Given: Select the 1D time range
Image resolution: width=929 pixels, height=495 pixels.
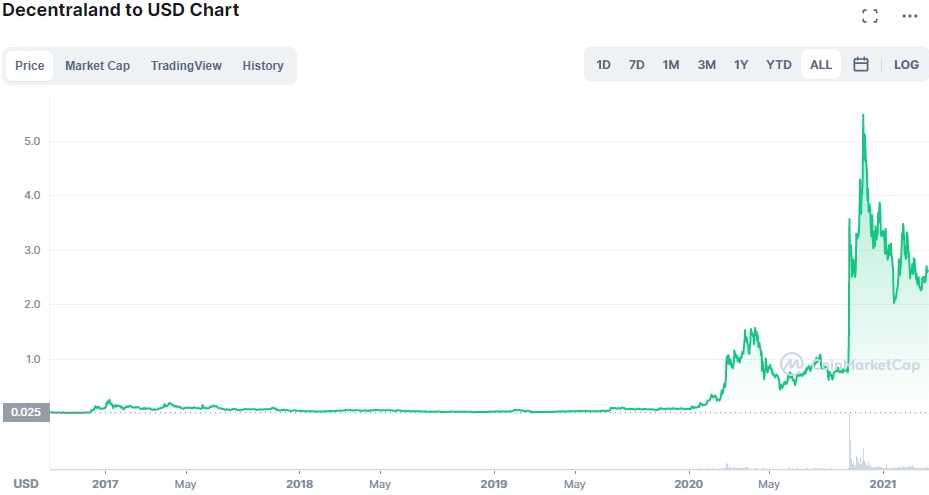Looking at the screenshot, I should pos(603,65).
